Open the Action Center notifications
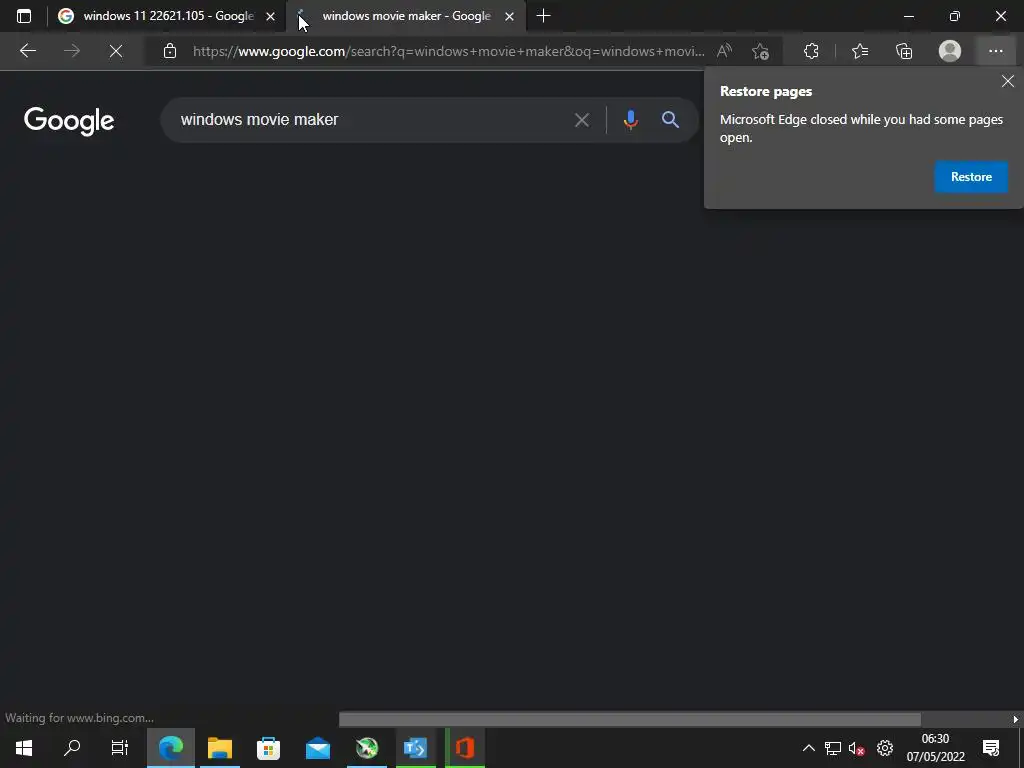Viewport: 1024px width, 768px height. pos(991,748)
